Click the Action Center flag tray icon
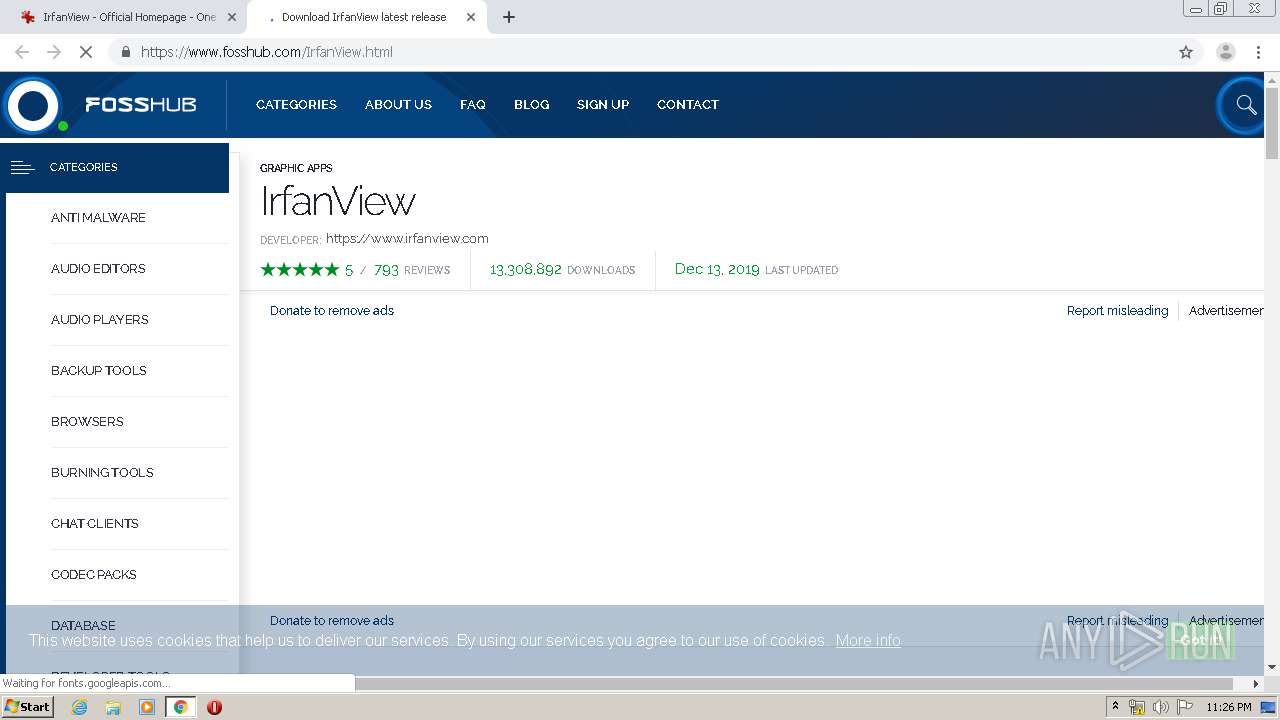Image resolution: width=1280 pixels, height=720 pixels. (x=1185, y=707)
